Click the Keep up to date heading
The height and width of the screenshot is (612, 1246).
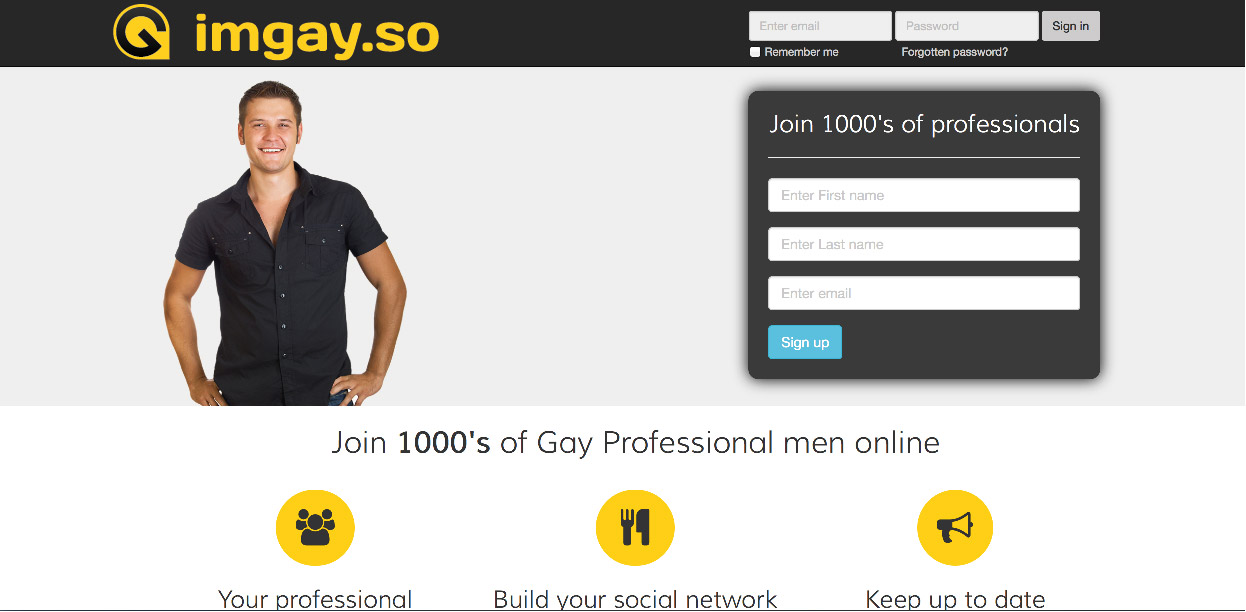pos(955,599)
